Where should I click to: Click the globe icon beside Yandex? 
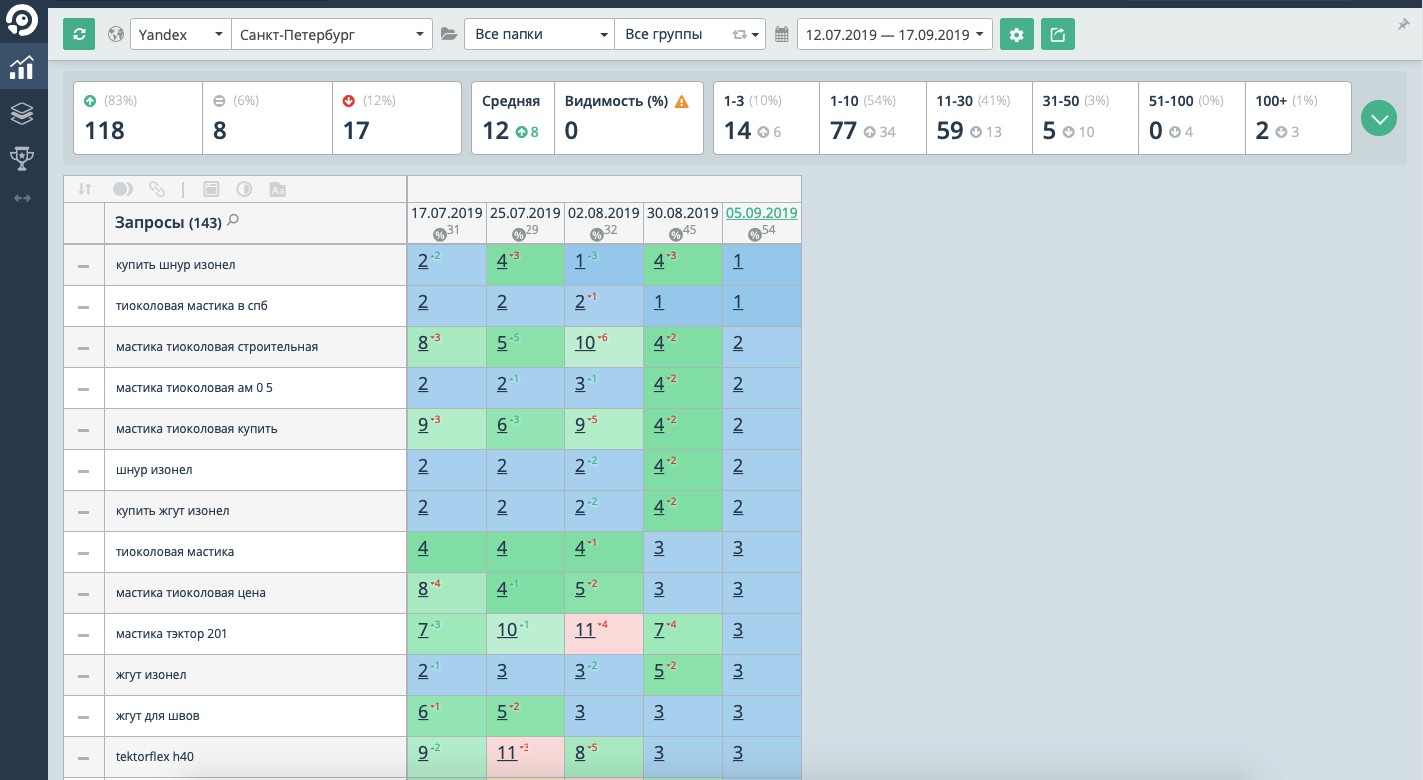(x=116, y=34)
